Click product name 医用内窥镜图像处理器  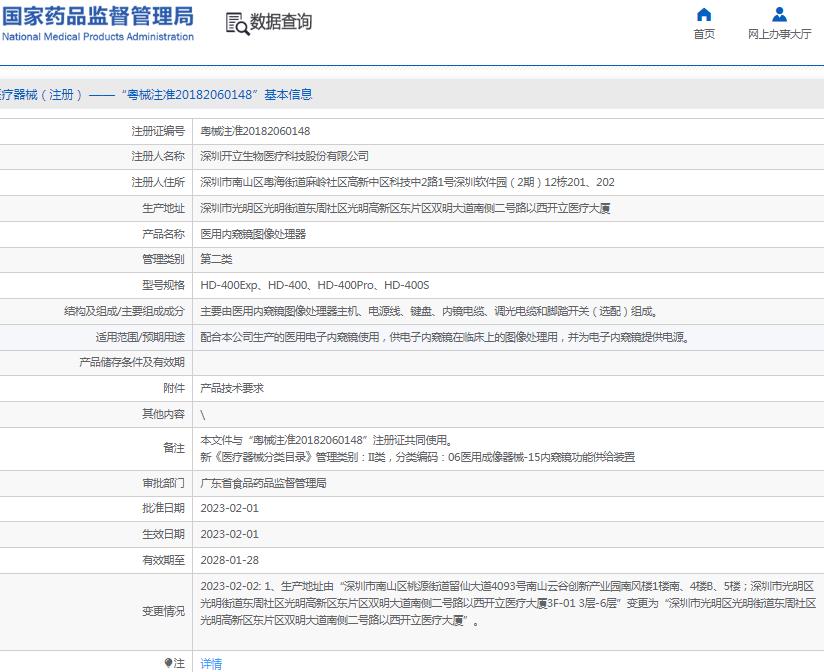coord(253,234)
